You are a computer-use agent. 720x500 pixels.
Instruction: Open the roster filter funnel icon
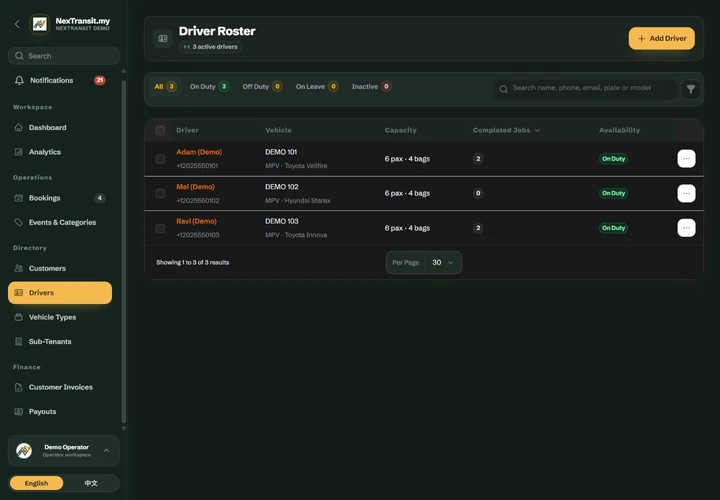pos(691,89)
